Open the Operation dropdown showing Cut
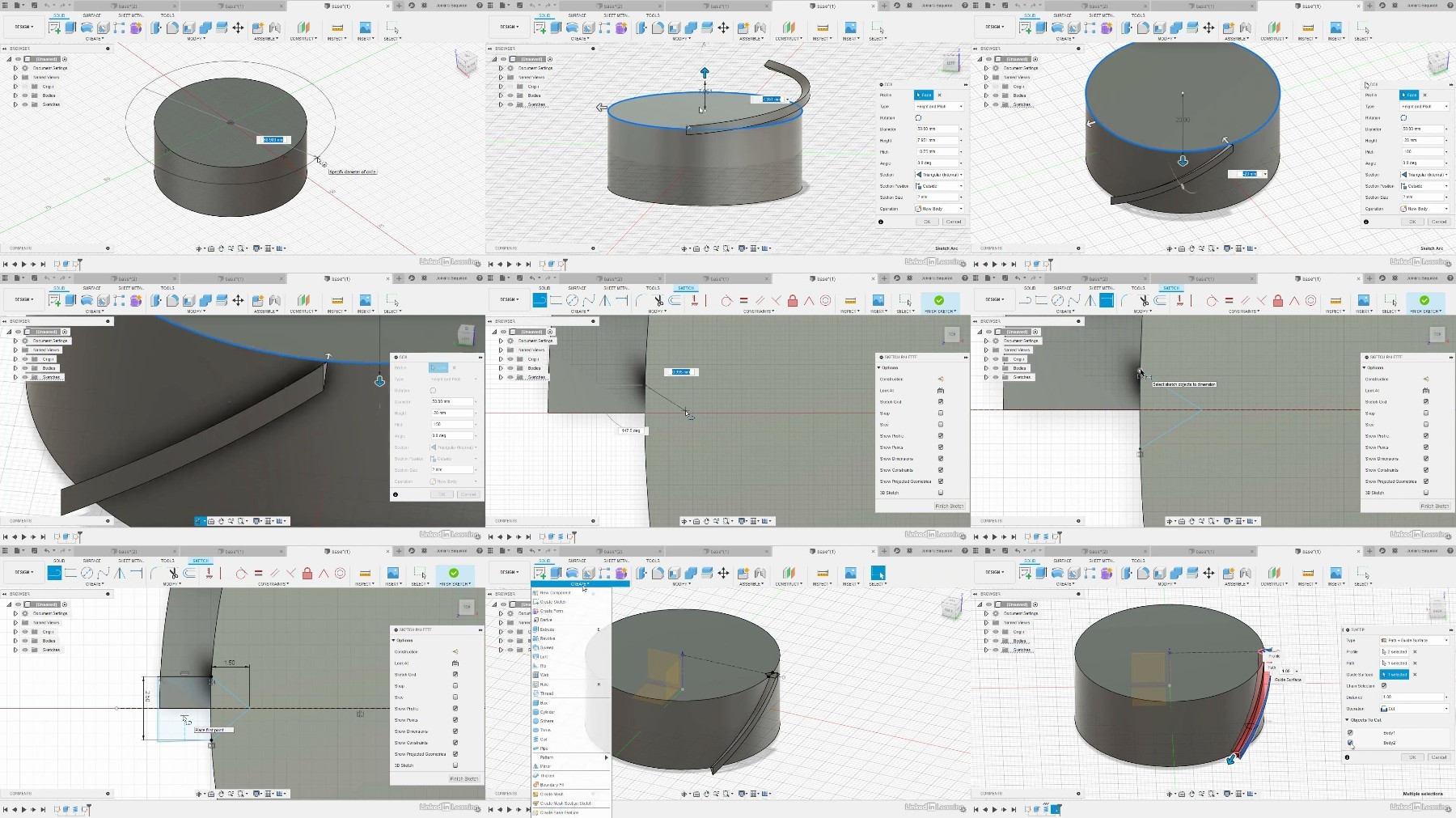1456x818 pixels. click(x=1415, y=709)
